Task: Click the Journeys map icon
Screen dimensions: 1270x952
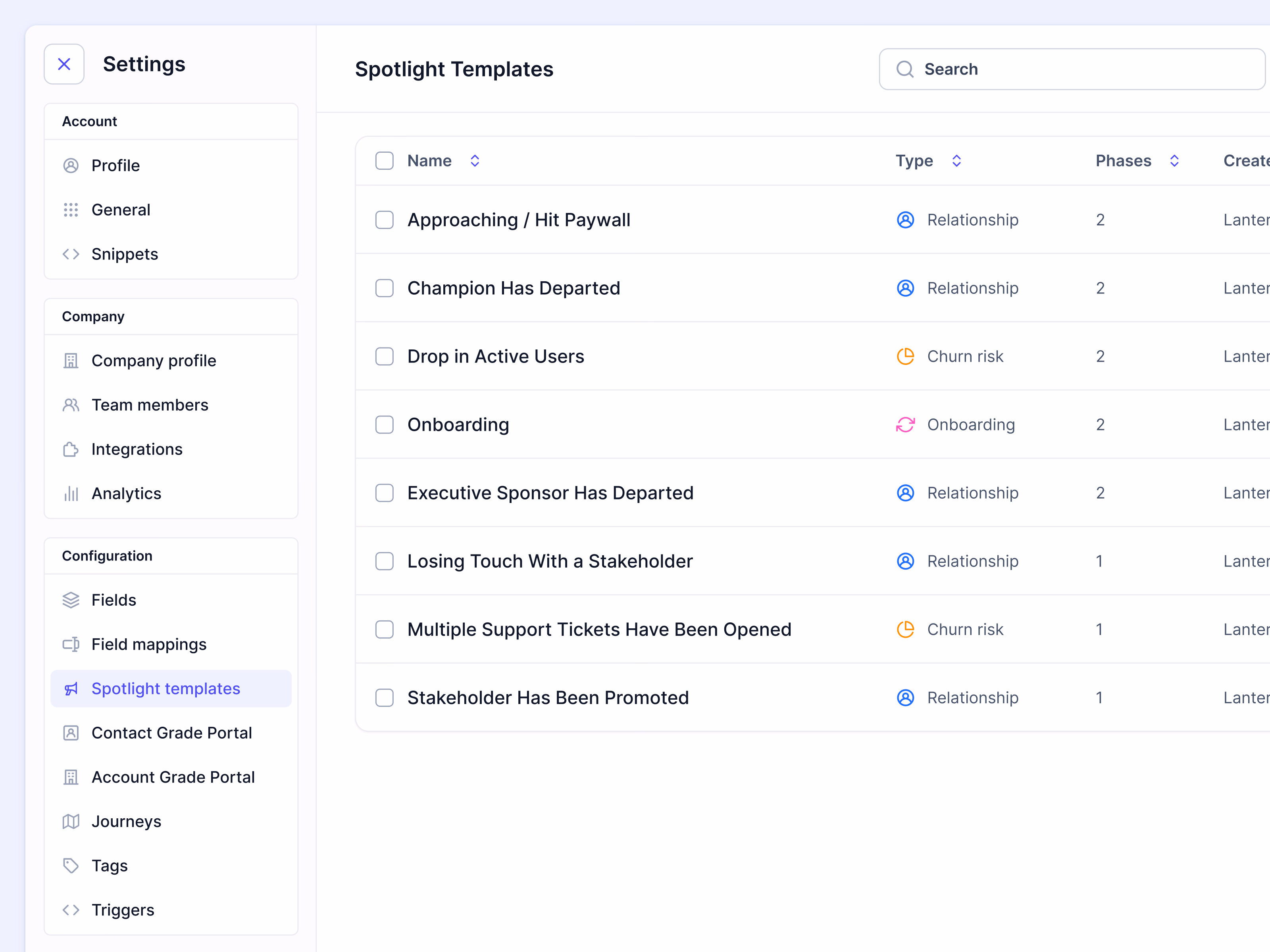Action: pos(71,822)
